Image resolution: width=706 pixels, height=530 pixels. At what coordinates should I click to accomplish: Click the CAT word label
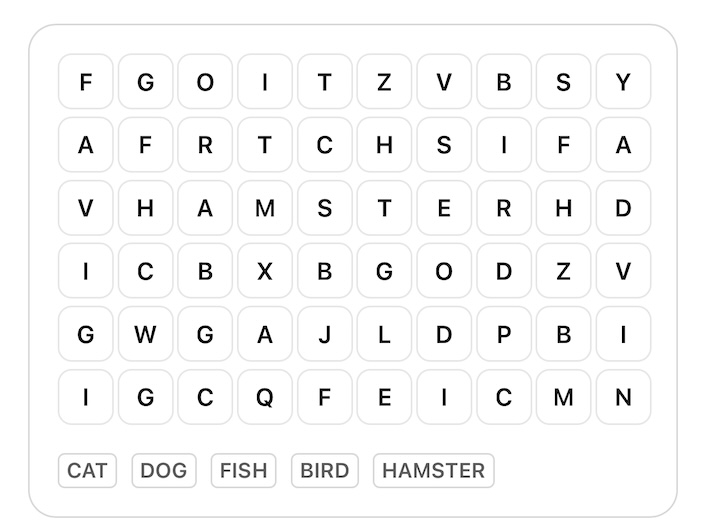(87, 470)
